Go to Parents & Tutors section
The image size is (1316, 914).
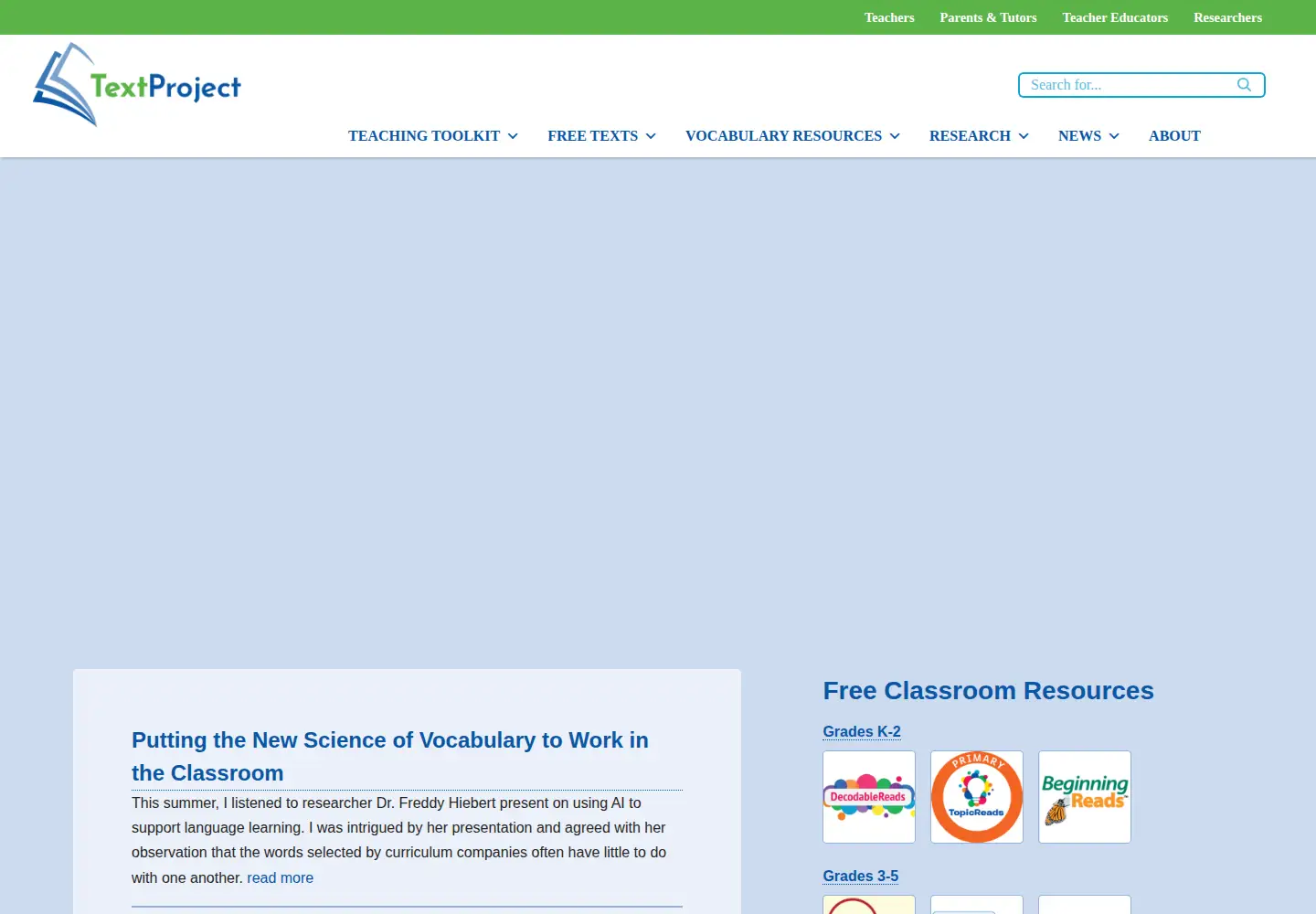(988, 17)
